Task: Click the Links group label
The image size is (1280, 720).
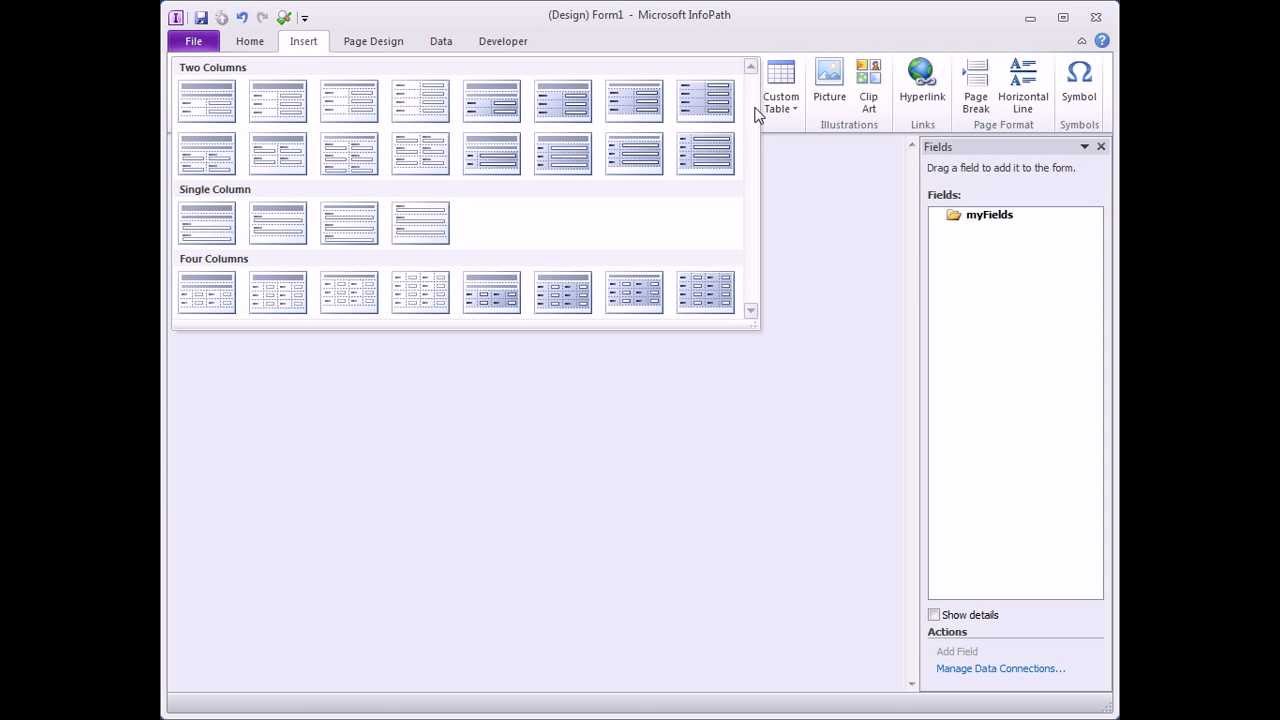Action: point(923,125)
